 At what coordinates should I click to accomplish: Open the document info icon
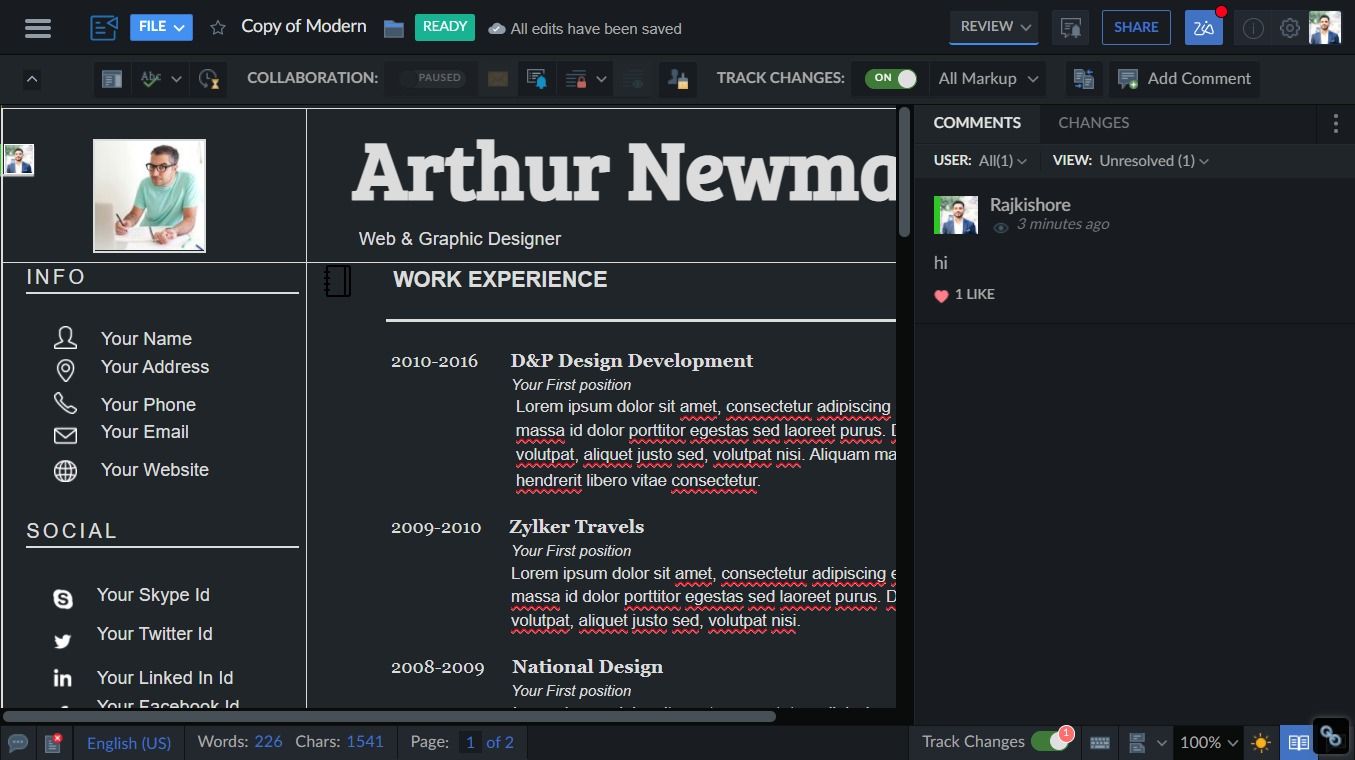click(1253, 29)
